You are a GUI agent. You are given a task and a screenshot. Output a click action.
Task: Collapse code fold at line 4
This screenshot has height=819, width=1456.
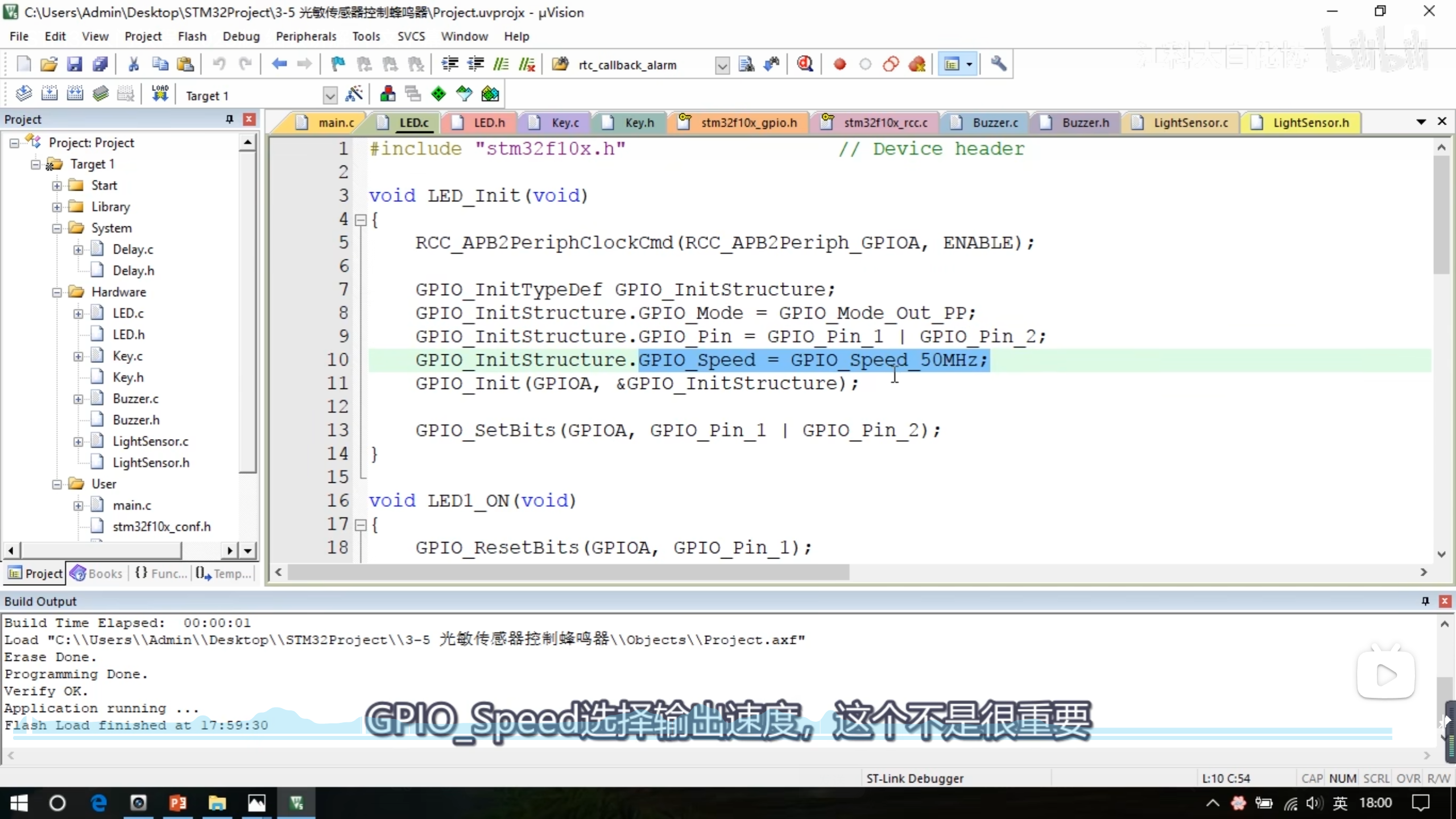361,220
